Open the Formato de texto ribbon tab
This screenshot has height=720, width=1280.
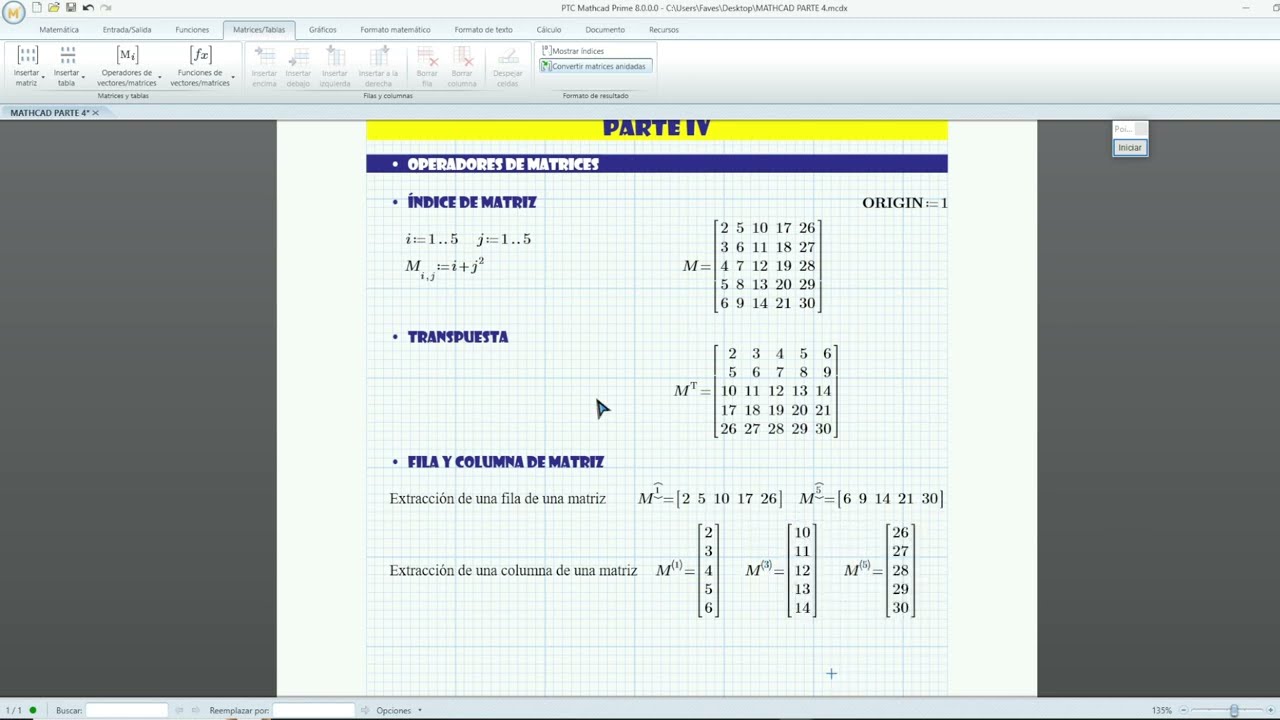click(483, 30)
